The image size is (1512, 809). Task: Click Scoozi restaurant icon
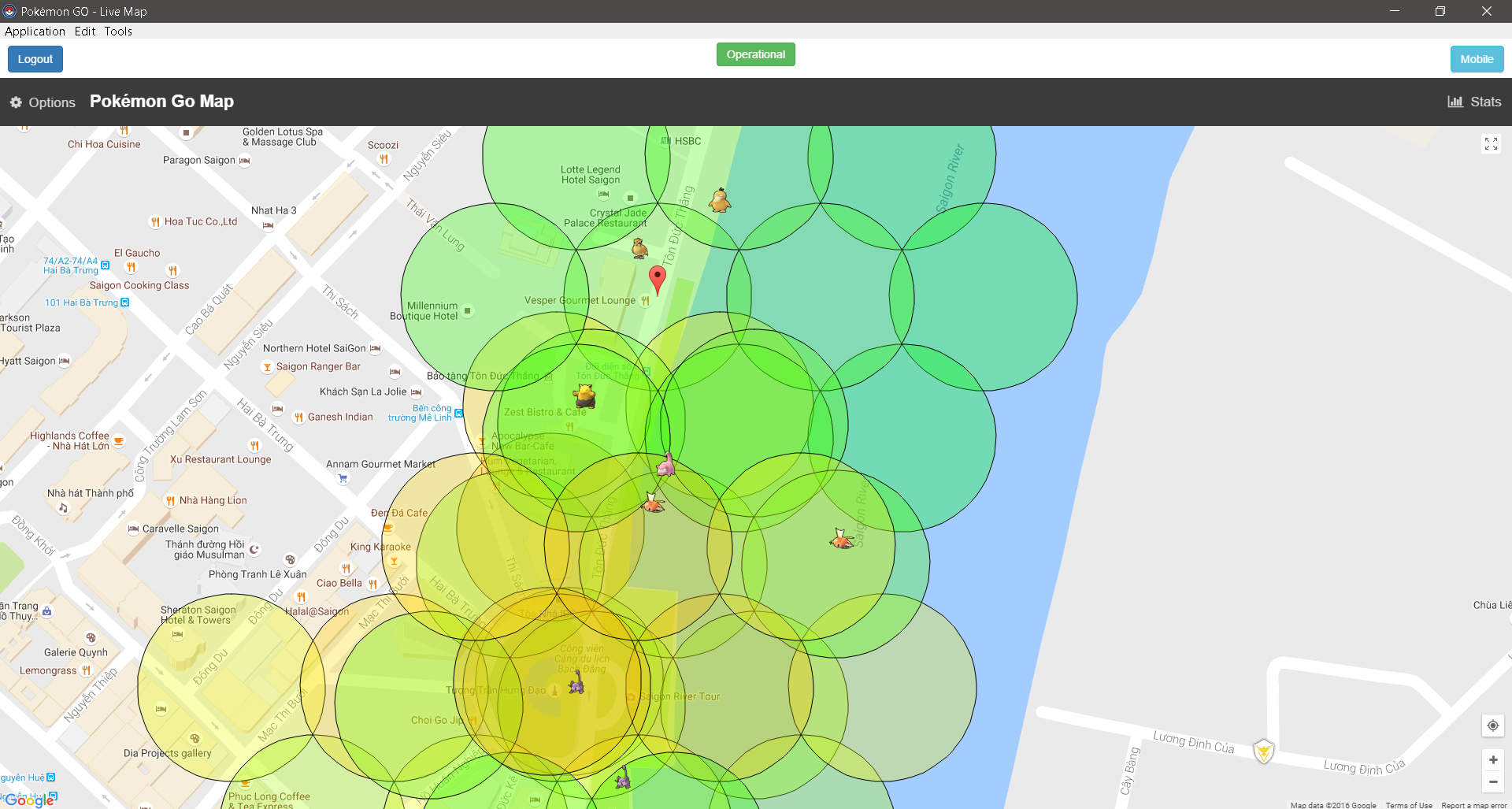(x=384, y=159)
